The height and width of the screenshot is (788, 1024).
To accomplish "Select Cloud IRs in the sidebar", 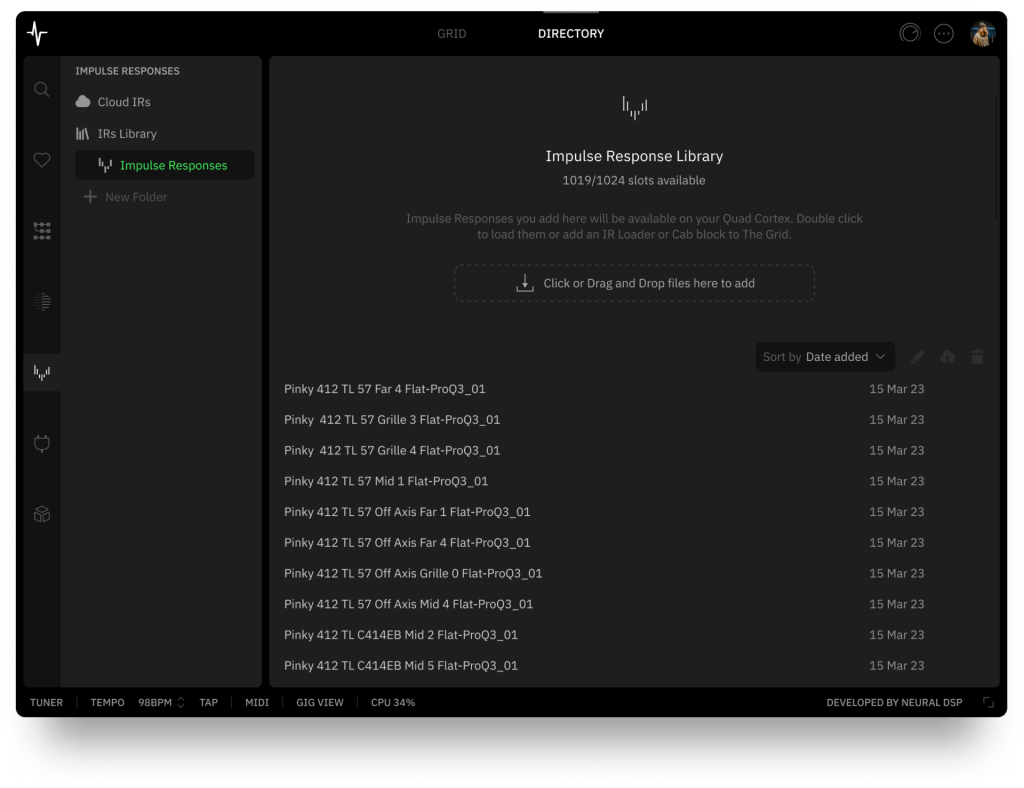I will tap(124, 102).
